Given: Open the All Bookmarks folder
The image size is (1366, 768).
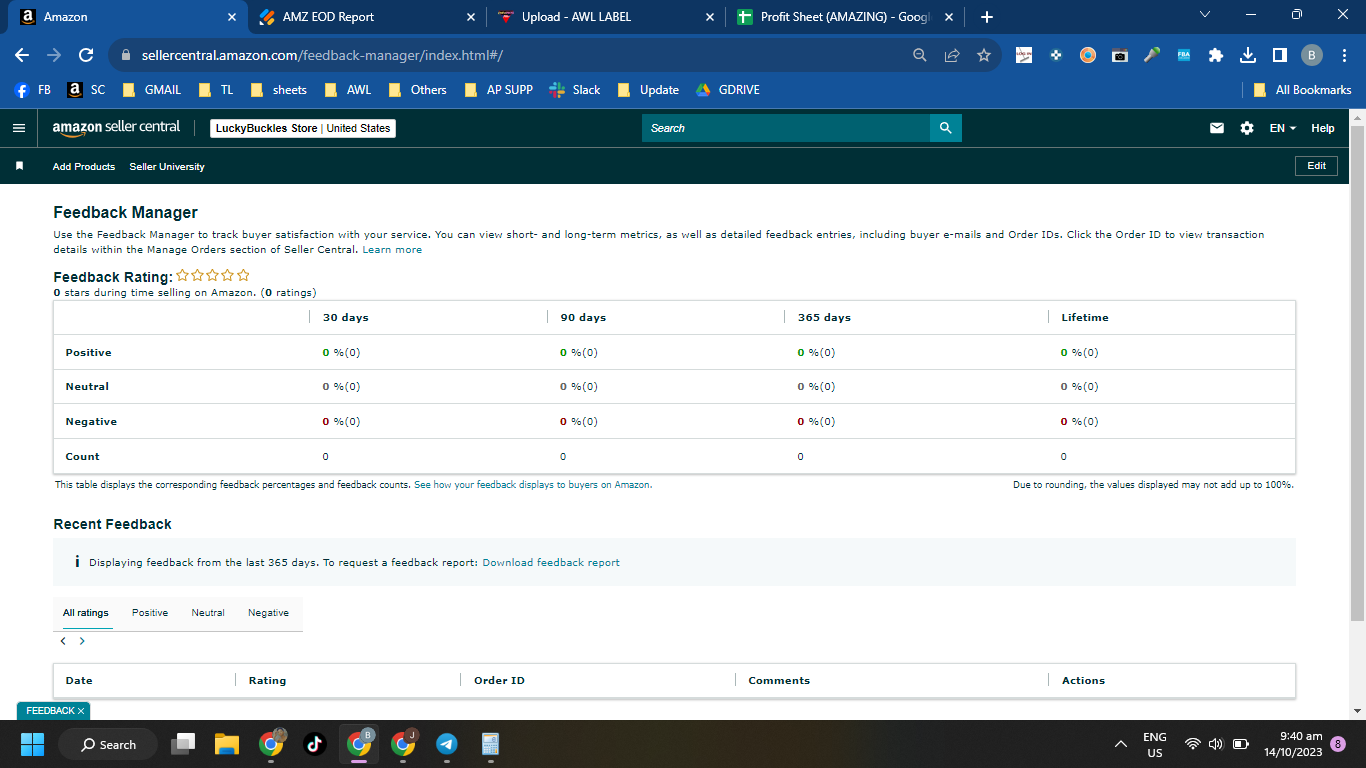Looking at the screenshot, I should point(1302,90).
